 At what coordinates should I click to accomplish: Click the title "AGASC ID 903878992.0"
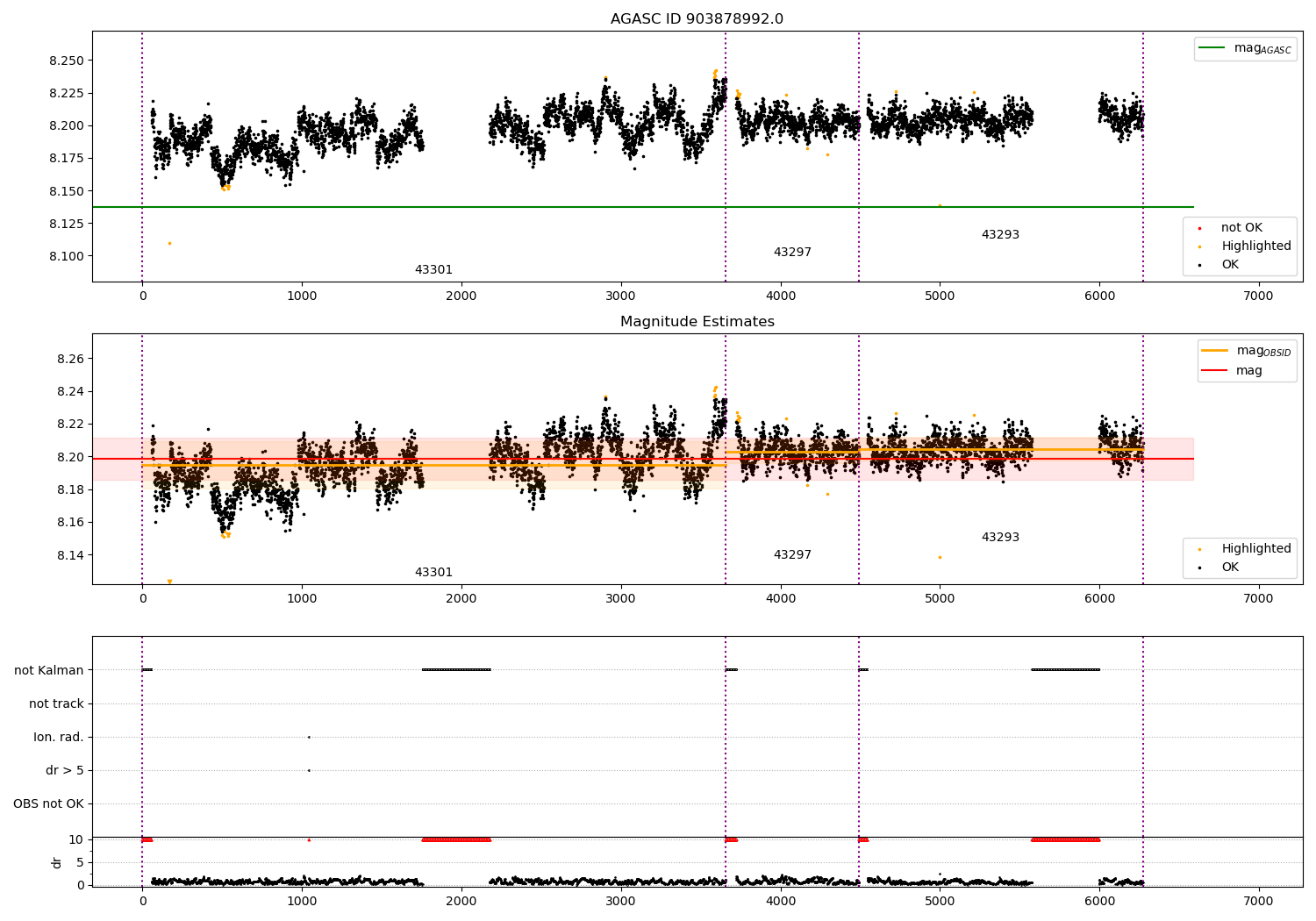point(697,19)
